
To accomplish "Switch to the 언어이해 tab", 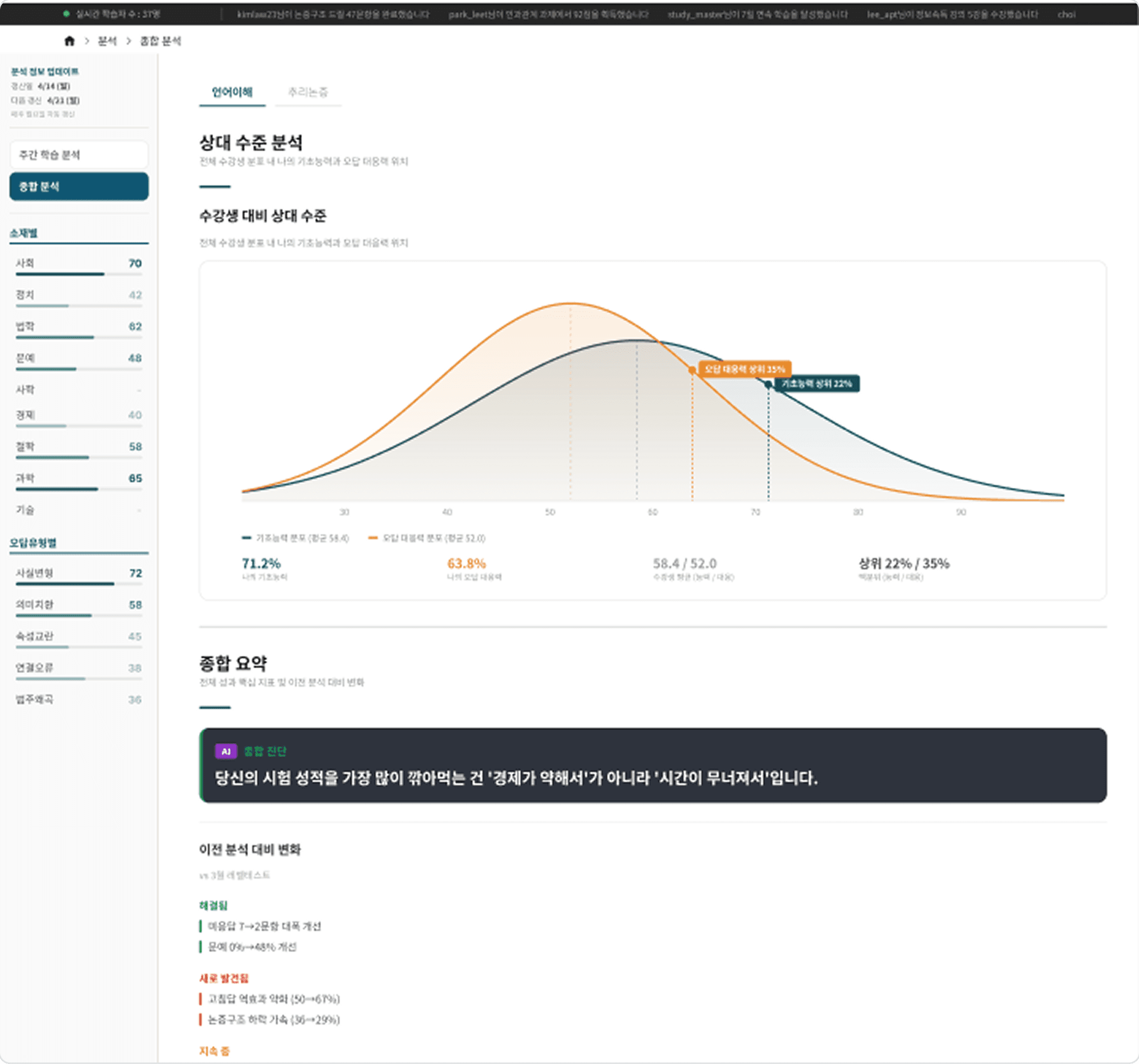I will tap(232, 92).
